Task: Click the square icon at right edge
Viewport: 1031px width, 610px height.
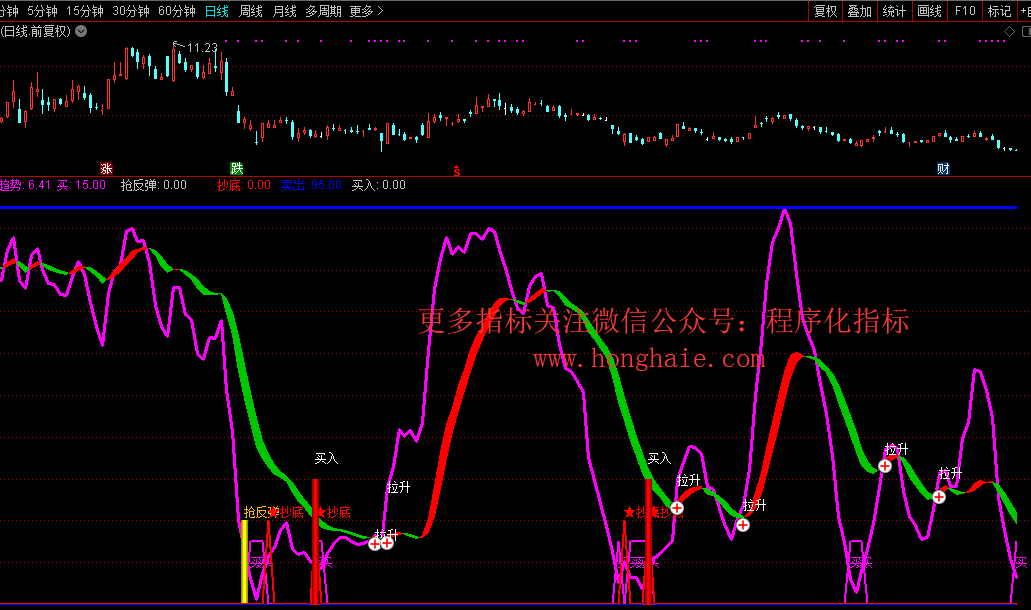Action: pyautogui.click(x=1025, y=31)
